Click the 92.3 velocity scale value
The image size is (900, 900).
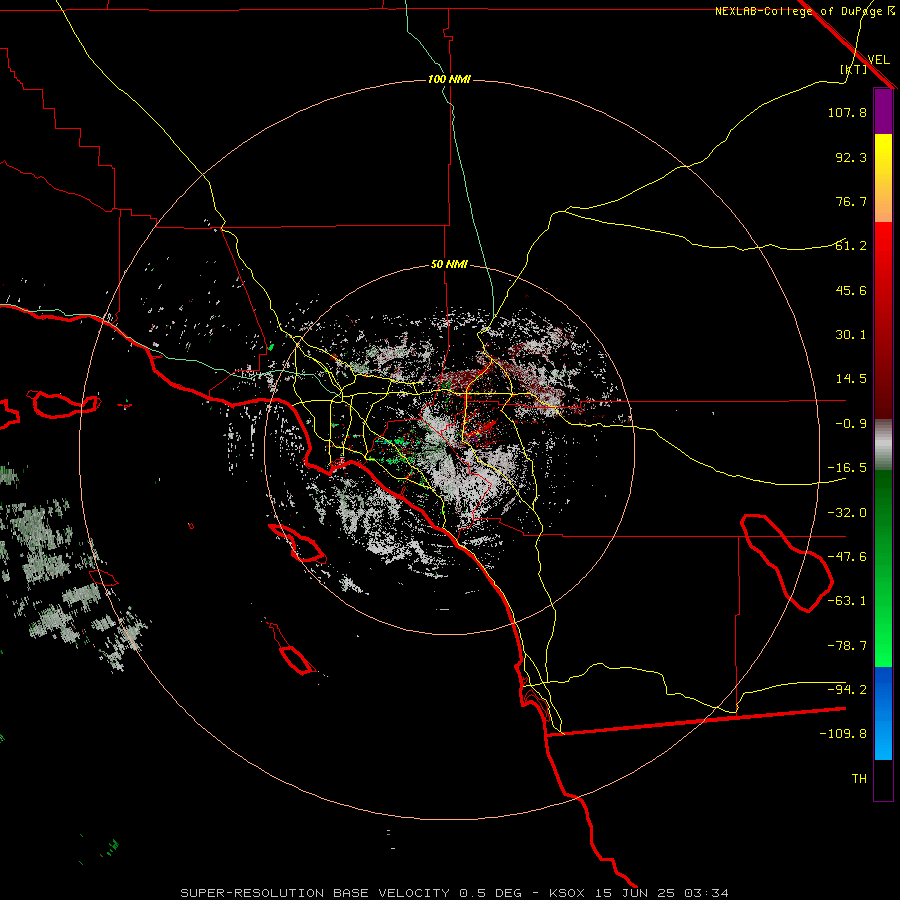coord(851,157)
